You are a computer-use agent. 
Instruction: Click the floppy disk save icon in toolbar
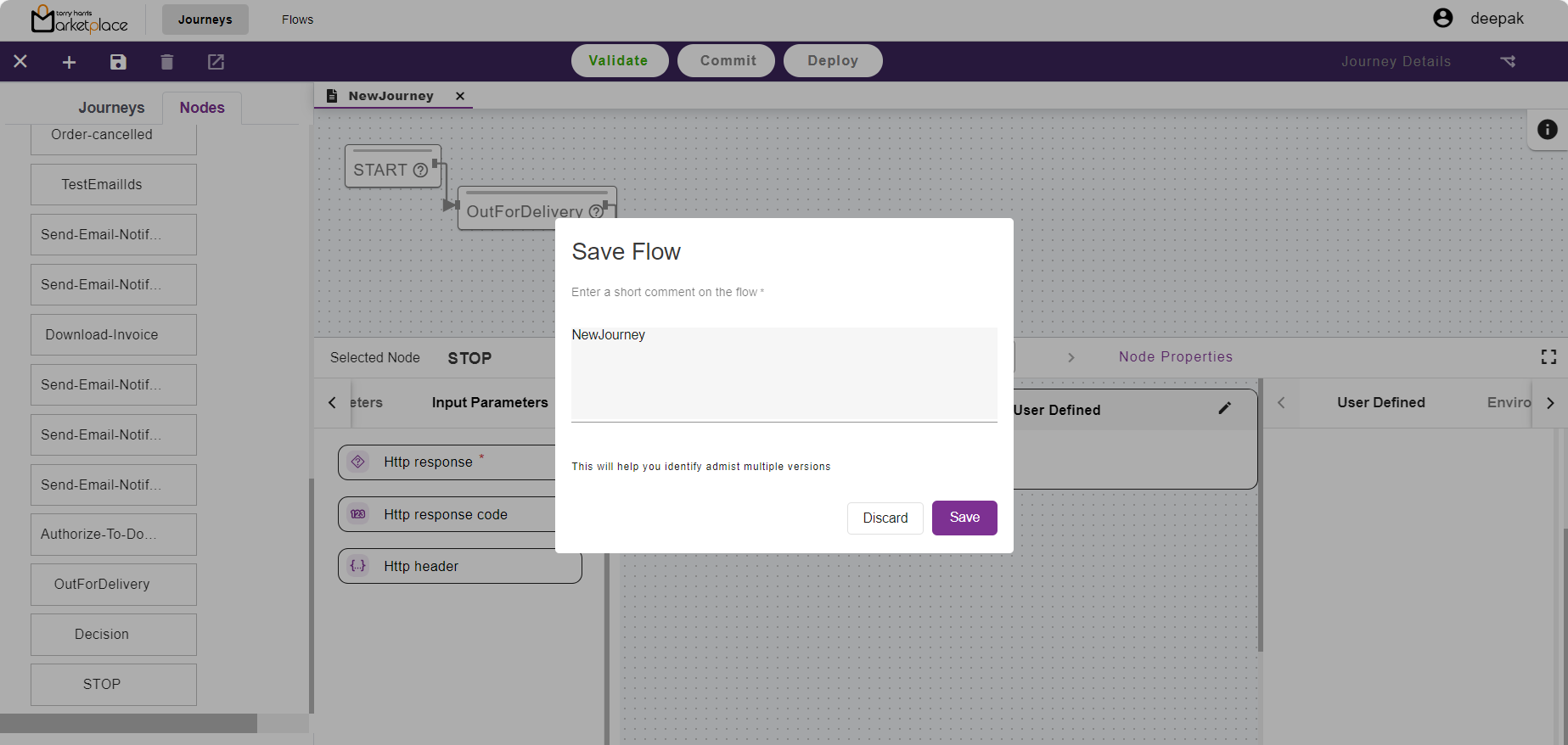coord(118,62)
